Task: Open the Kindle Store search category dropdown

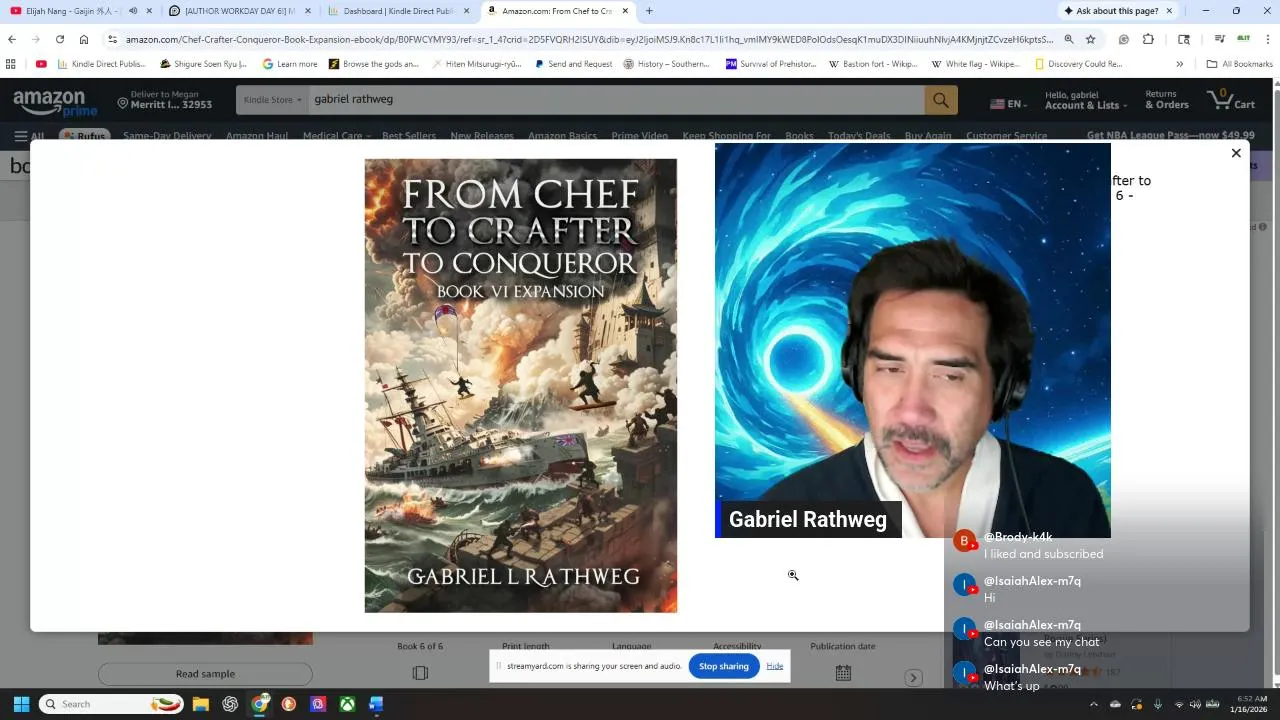Action: (x=272, y=100)
